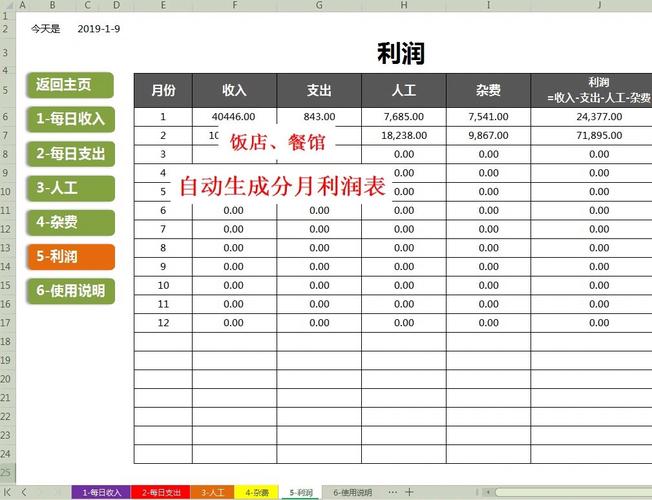The width and height of the screenshot is (652, 500).
Task: Select the profit cell containing 71,895.00
Action: 598,135
